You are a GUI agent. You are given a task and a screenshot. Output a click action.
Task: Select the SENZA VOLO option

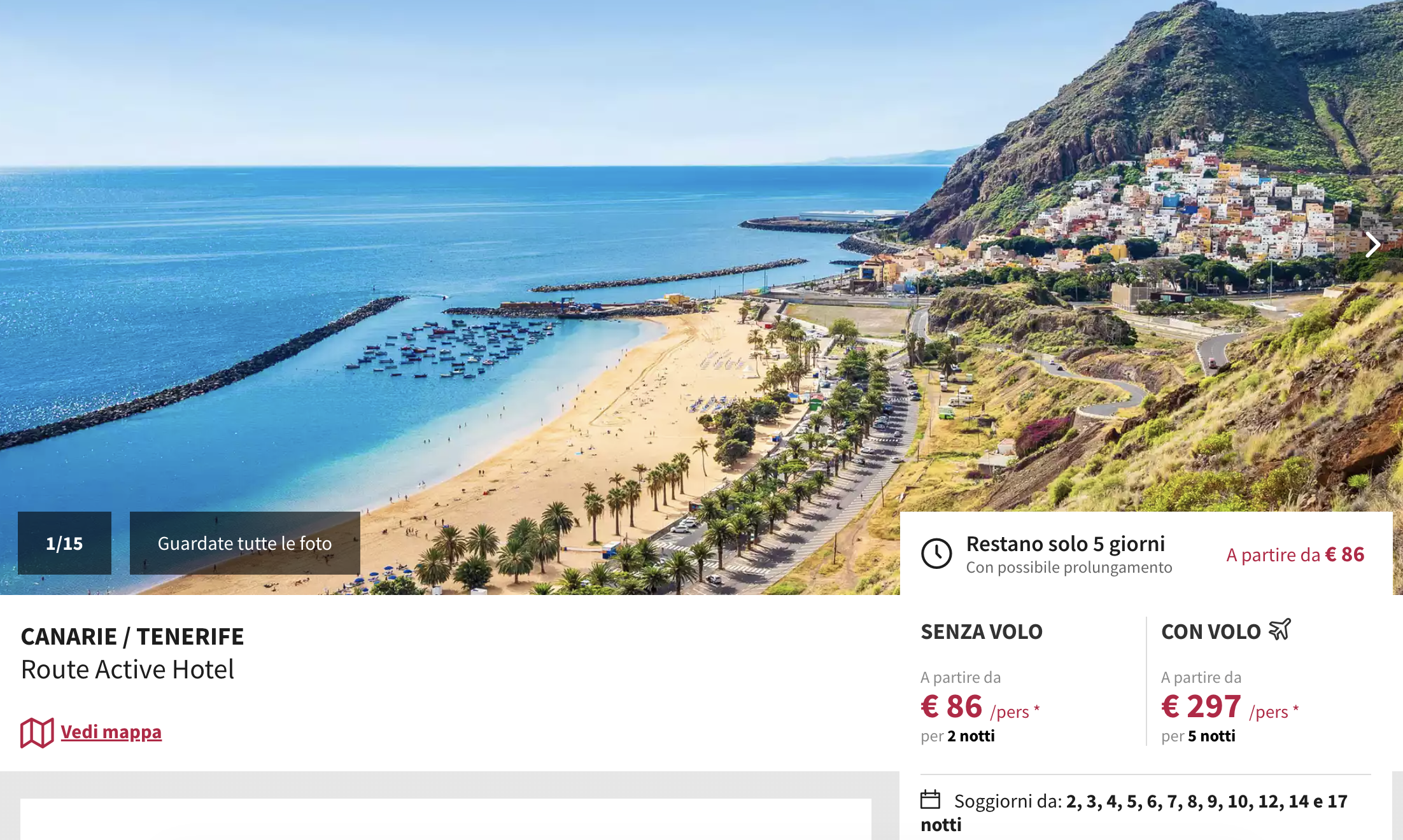click(982, 631)
